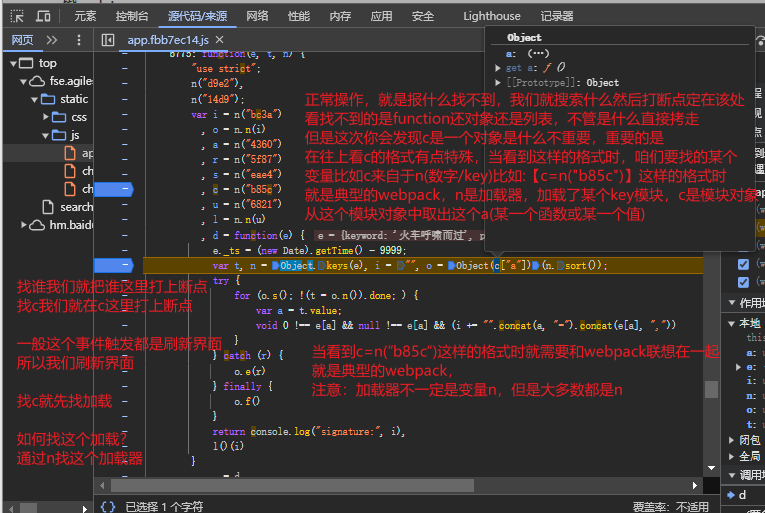Collapse the 作用域 section

coord(732,303)
